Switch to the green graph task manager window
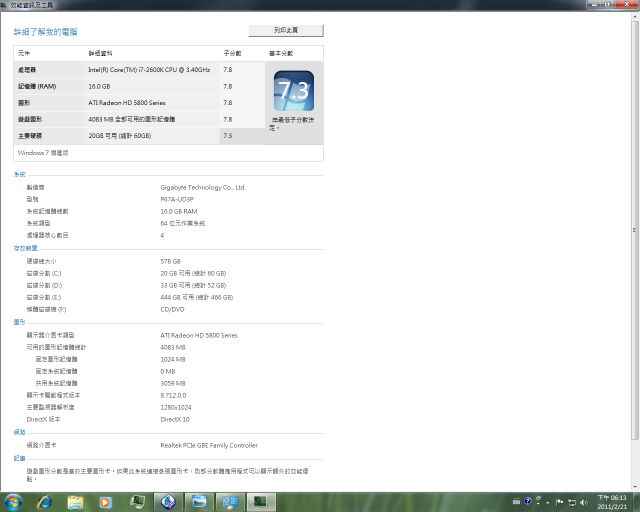The image size is (640, 512). point(261,502)
